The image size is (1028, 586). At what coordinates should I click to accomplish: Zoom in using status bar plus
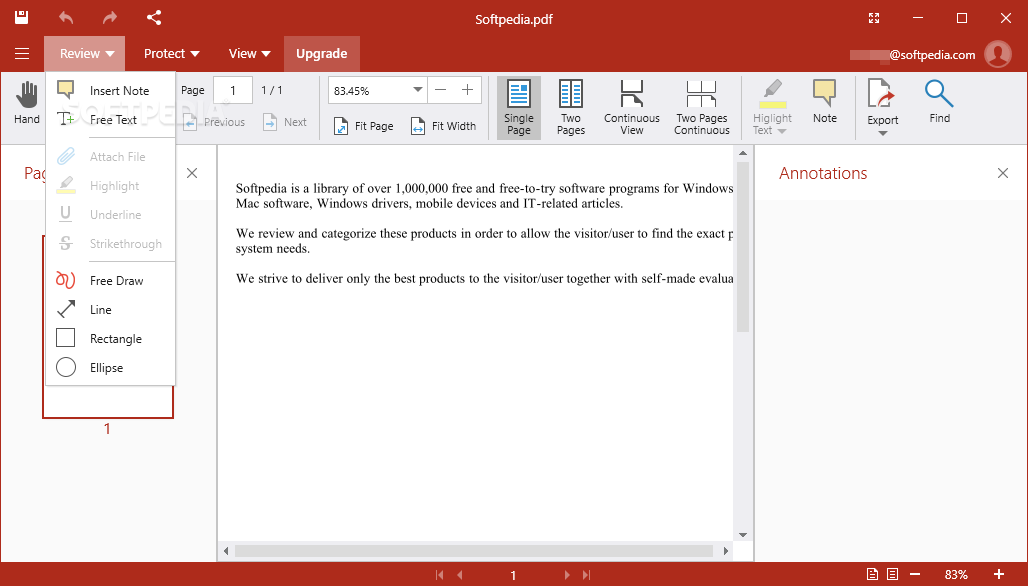click(x=998, y=574)
